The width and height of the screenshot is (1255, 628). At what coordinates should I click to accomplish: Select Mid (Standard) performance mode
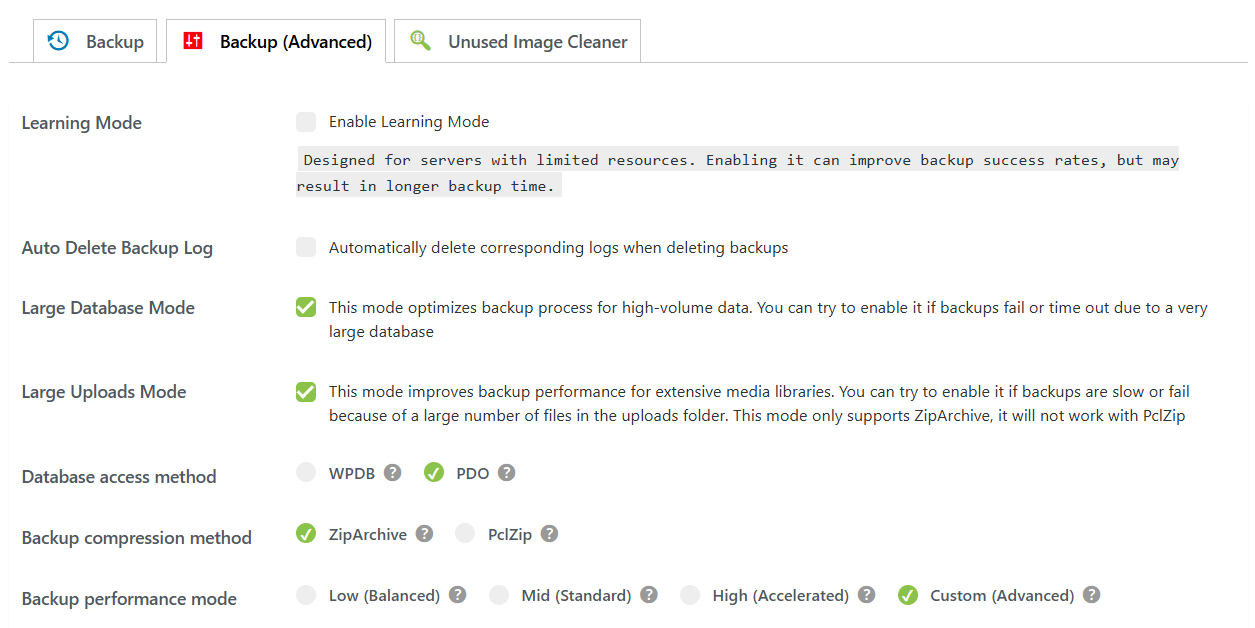pyautogui.click(x=499, y=595)
